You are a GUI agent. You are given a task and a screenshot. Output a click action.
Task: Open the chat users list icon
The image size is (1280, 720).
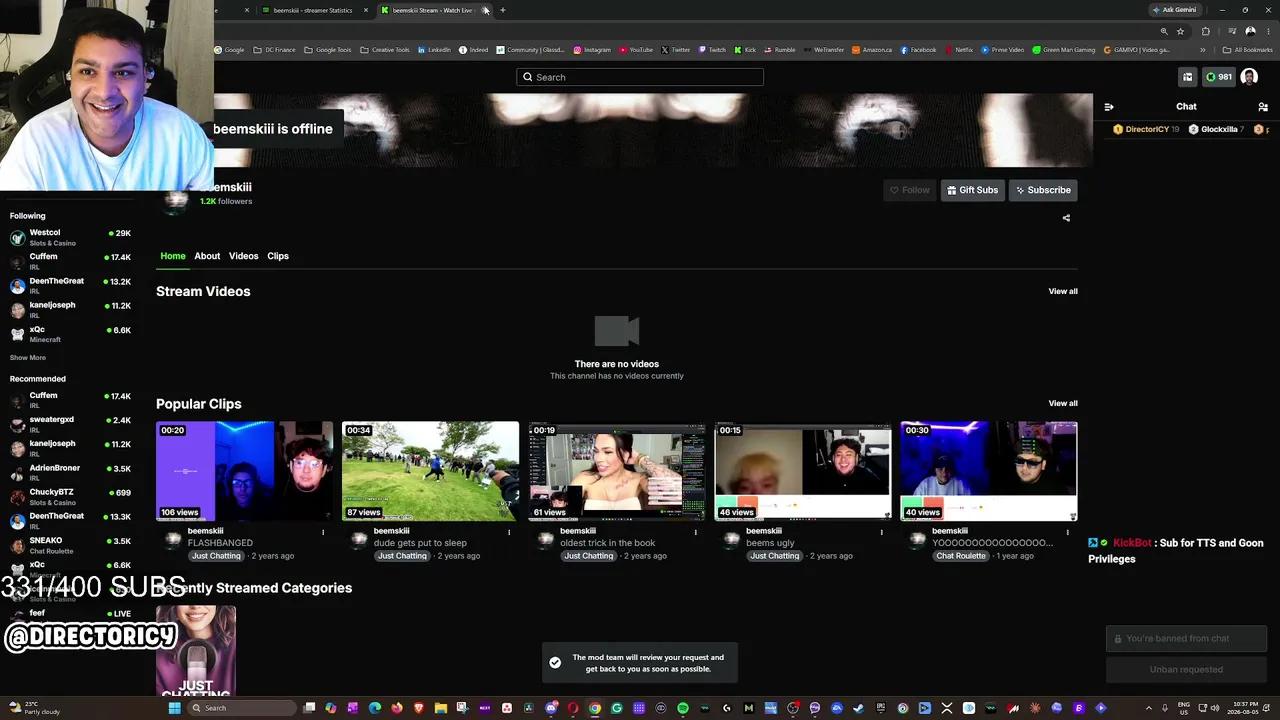point(1263,106)
